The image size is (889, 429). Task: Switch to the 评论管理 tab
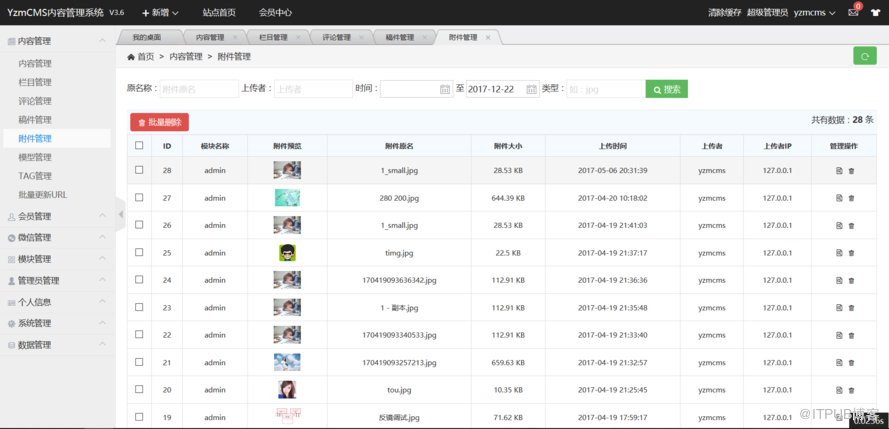[337, 37]
